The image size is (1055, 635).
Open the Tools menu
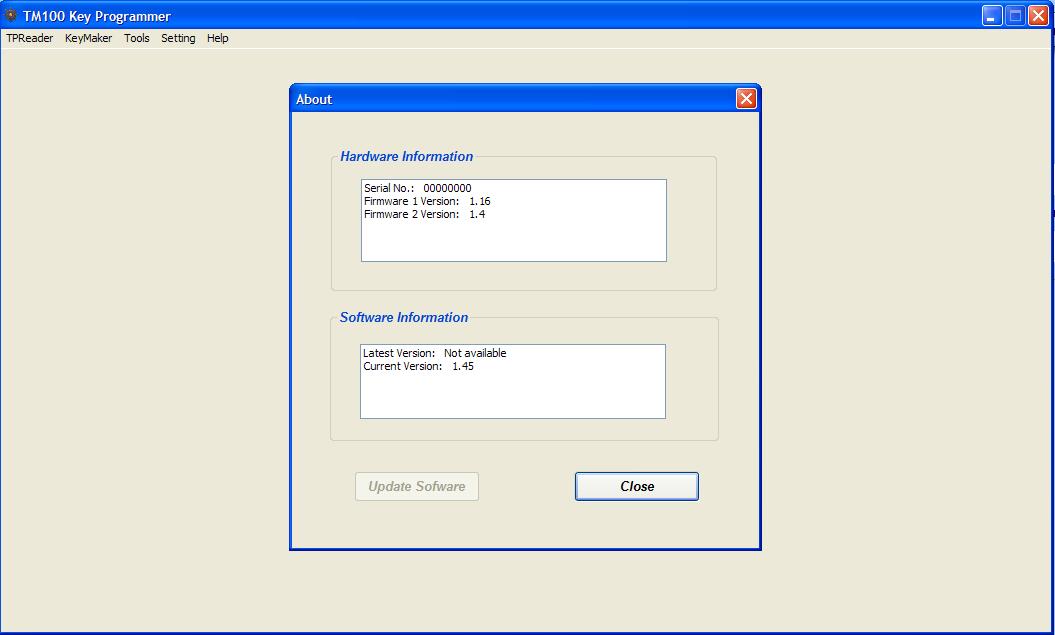click(x=137, y=38)
